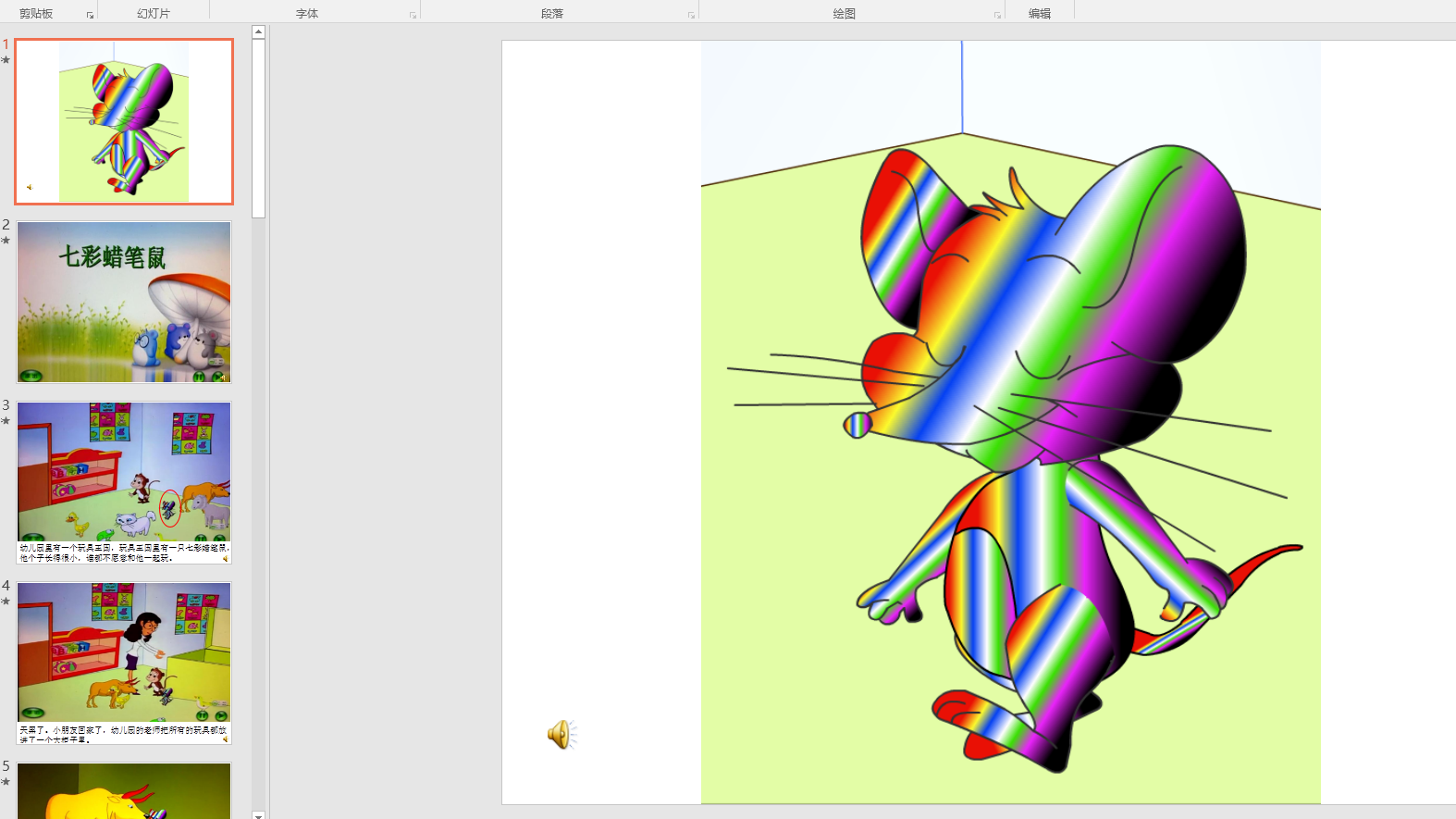Click the 字体 group label
Screen dimensions: 1456x819
click(x=307, y=14)
